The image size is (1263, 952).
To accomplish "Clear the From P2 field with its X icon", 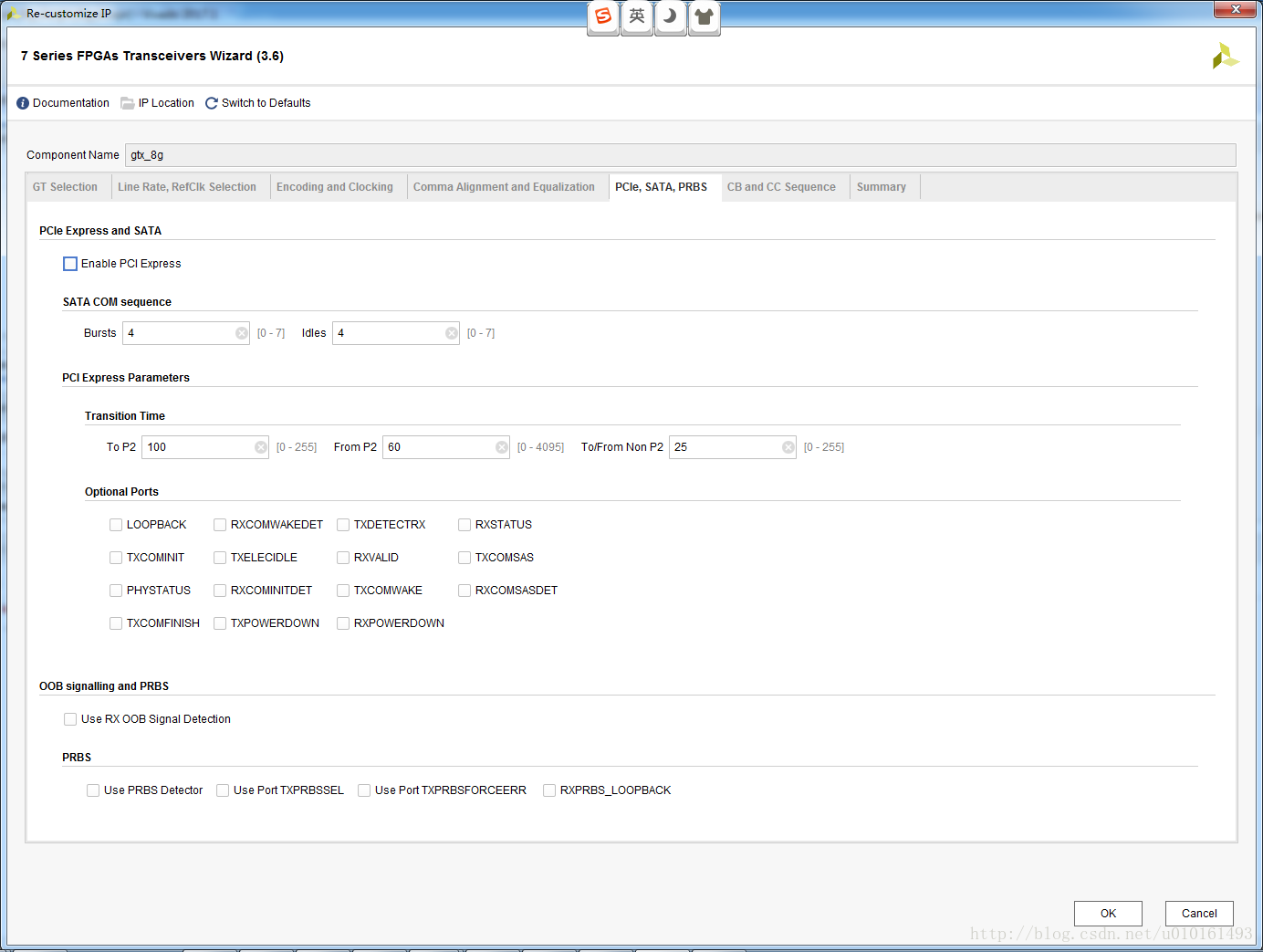I will tap(502, 447).
